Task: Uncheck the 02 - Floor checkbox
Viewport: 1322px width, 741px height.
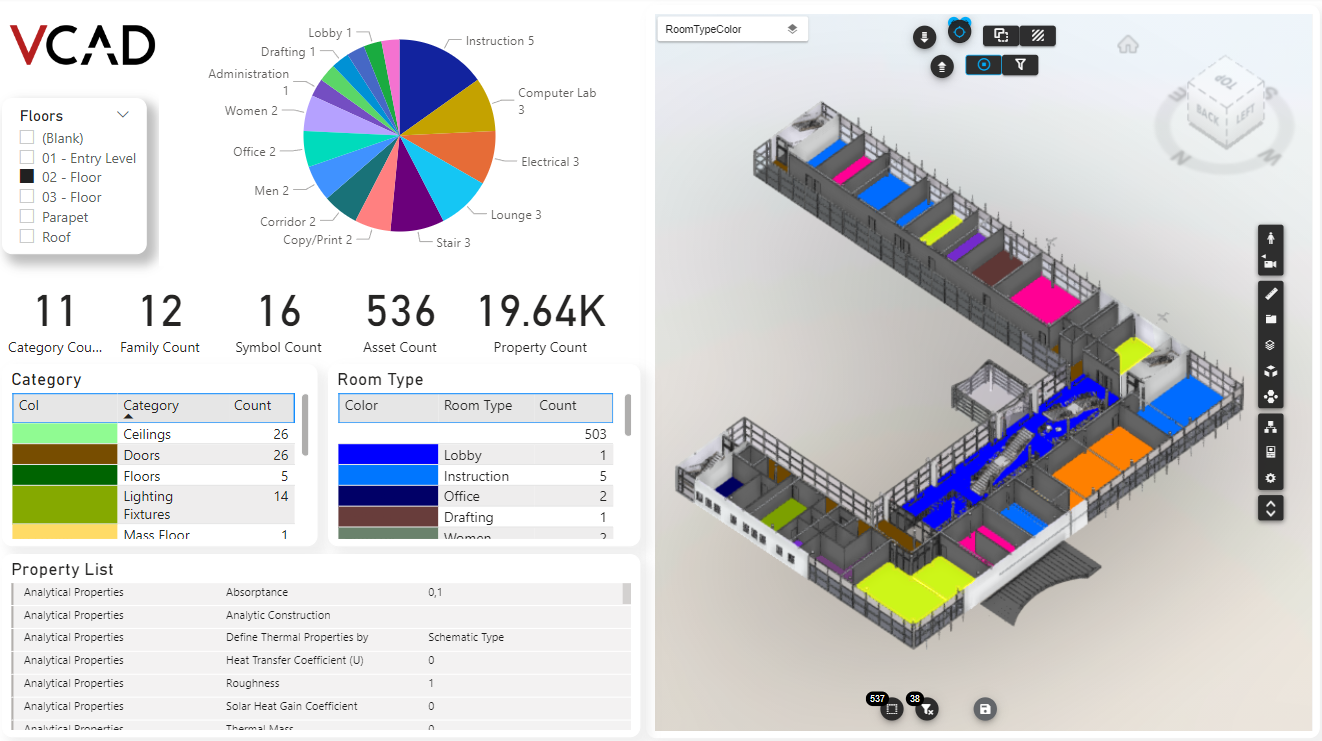Action: [x=27, y=176]
